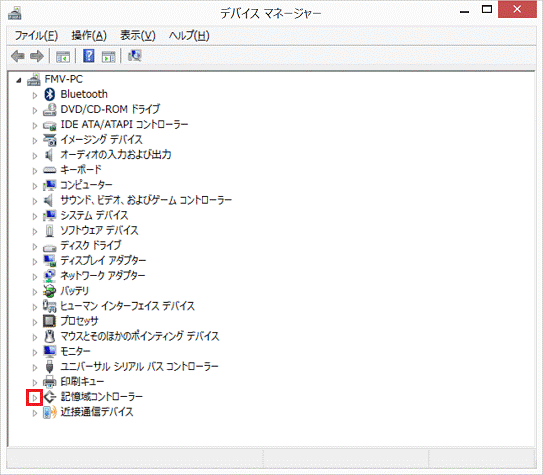Image resolution: width=543 pixels, height=475 pixels.
Task: Select the IDE ATA/ATAPI コントローラー label
Action: point(124,125)
